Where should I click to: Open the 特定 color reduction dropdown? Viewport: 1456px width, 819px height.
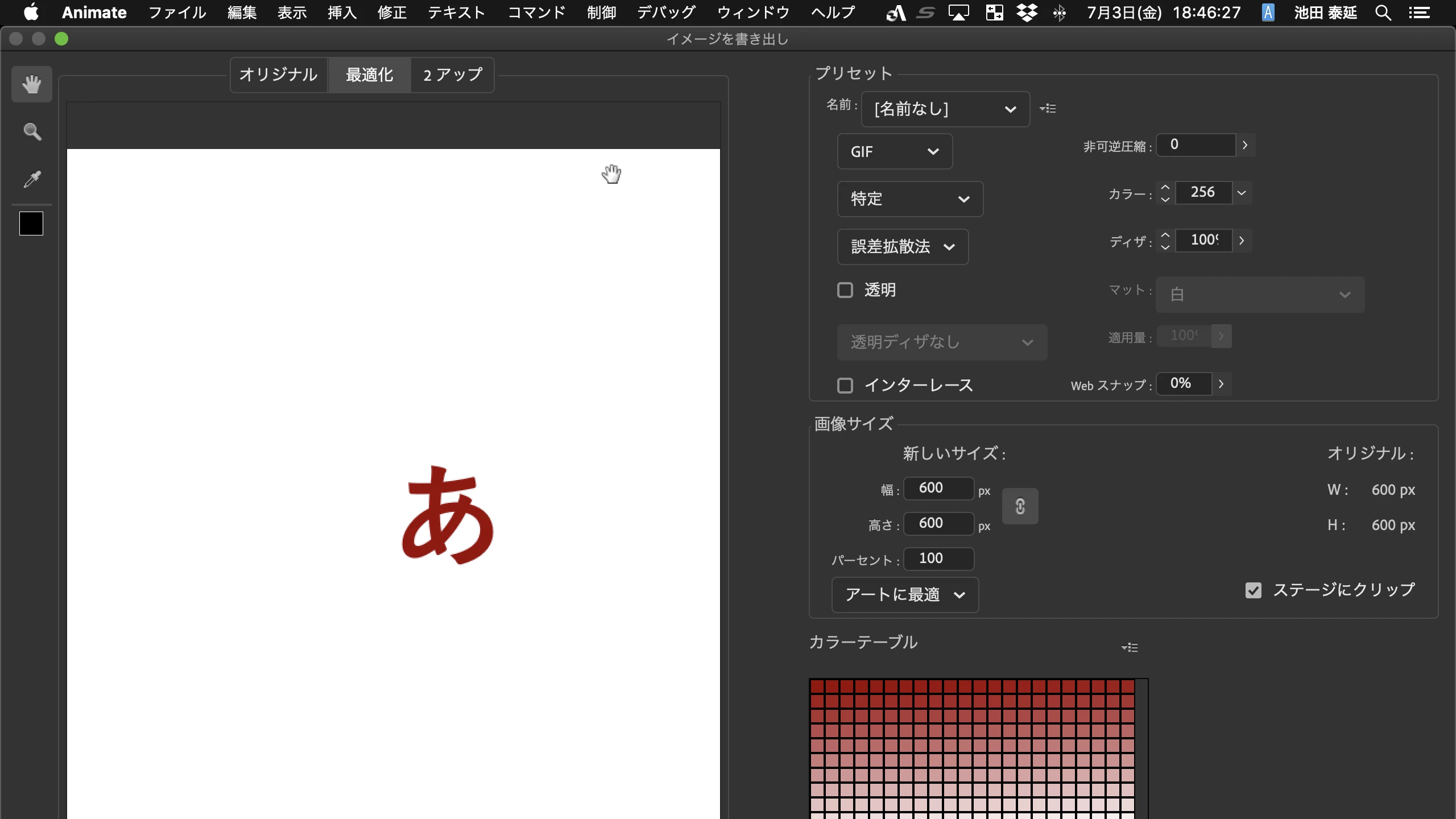coord(909,199)
